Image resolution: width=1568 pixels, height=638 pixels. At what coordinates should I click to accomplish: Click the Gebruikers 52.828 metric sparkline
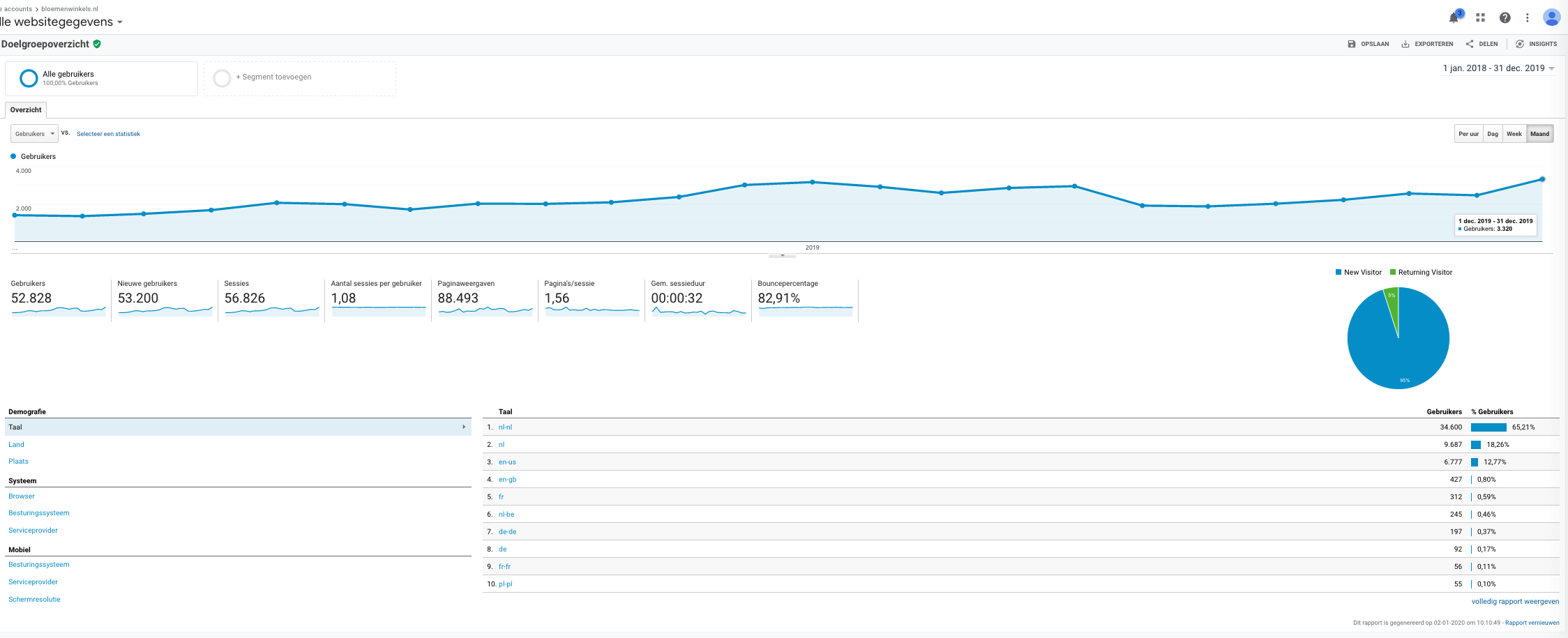(59, 310)
